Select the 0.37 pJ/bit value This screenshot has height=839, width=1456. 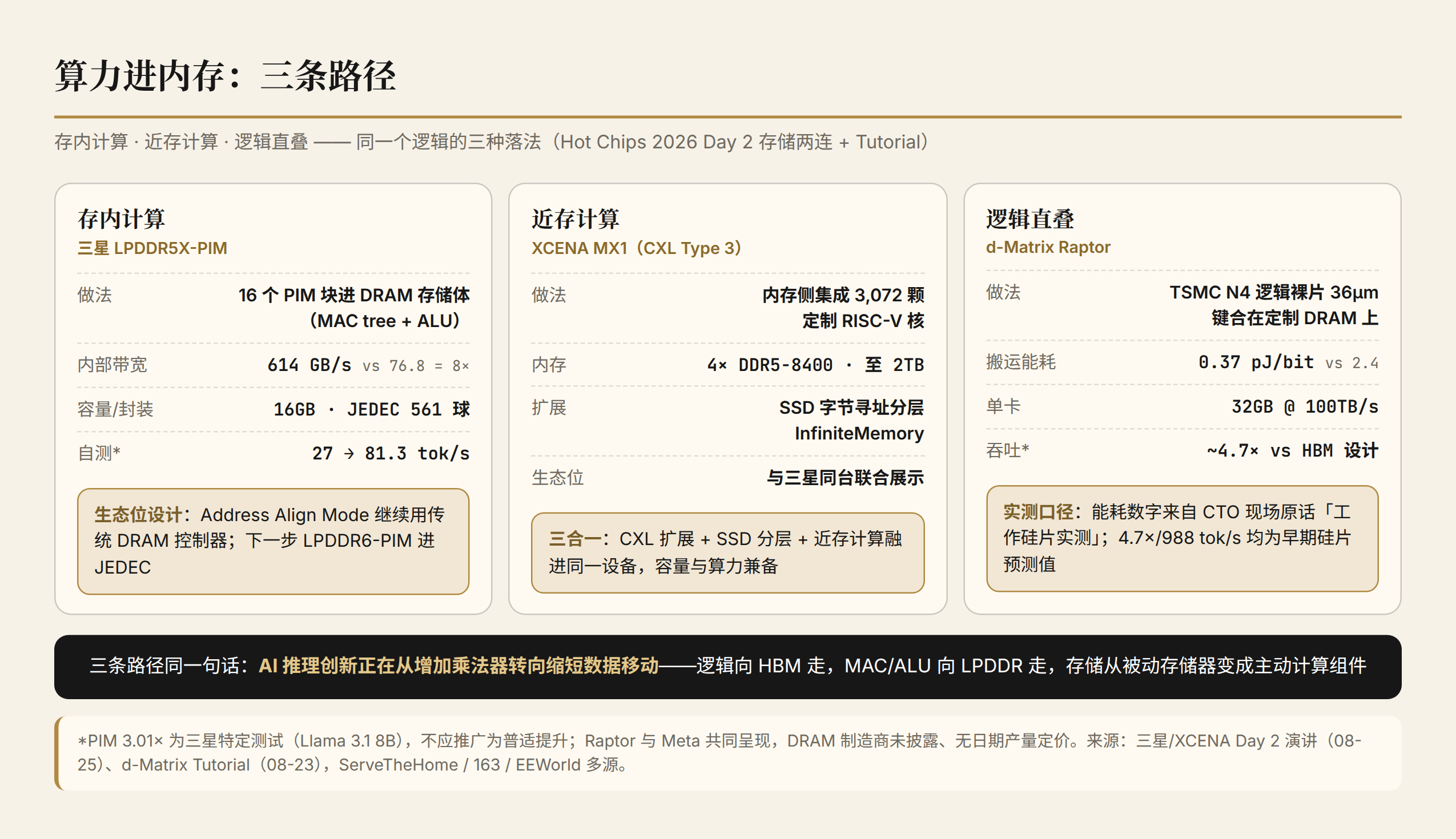pyautogui.click(x=1256, y=362)
